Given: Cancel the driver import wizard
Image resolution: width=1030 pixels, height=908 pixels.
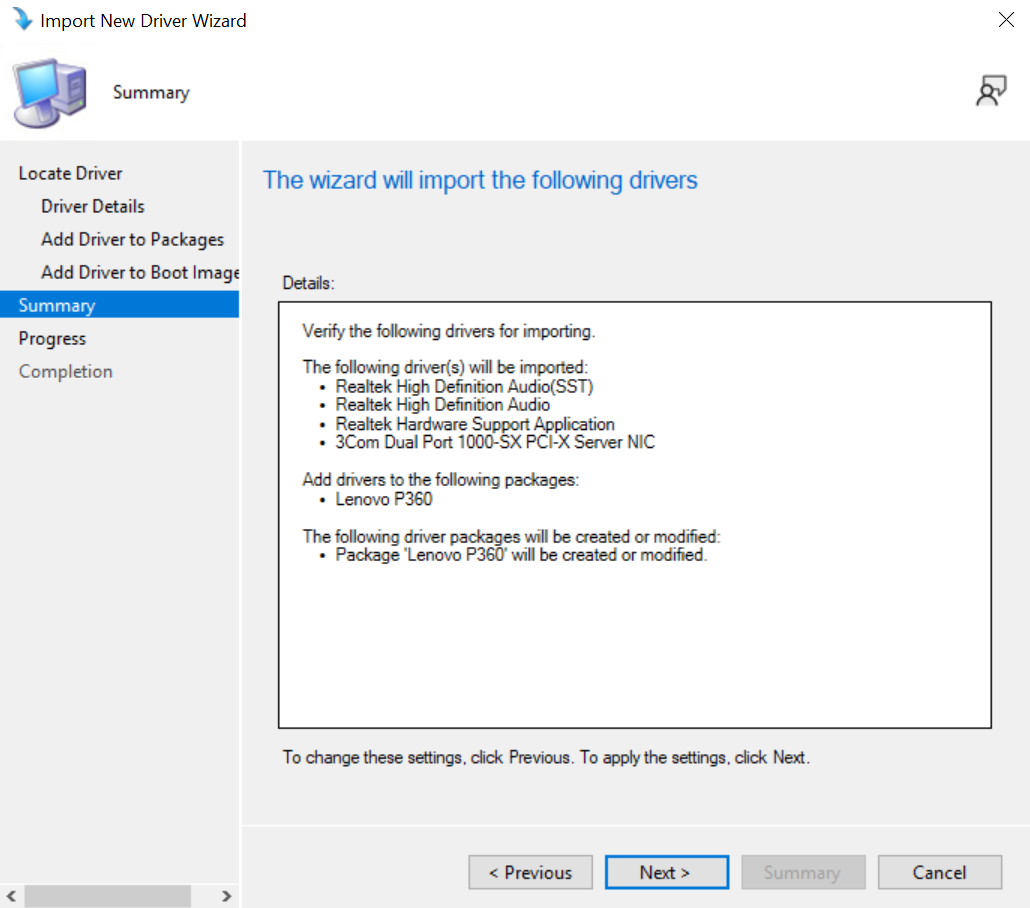Looking at the screenshot, I should (x=939, y=872).
